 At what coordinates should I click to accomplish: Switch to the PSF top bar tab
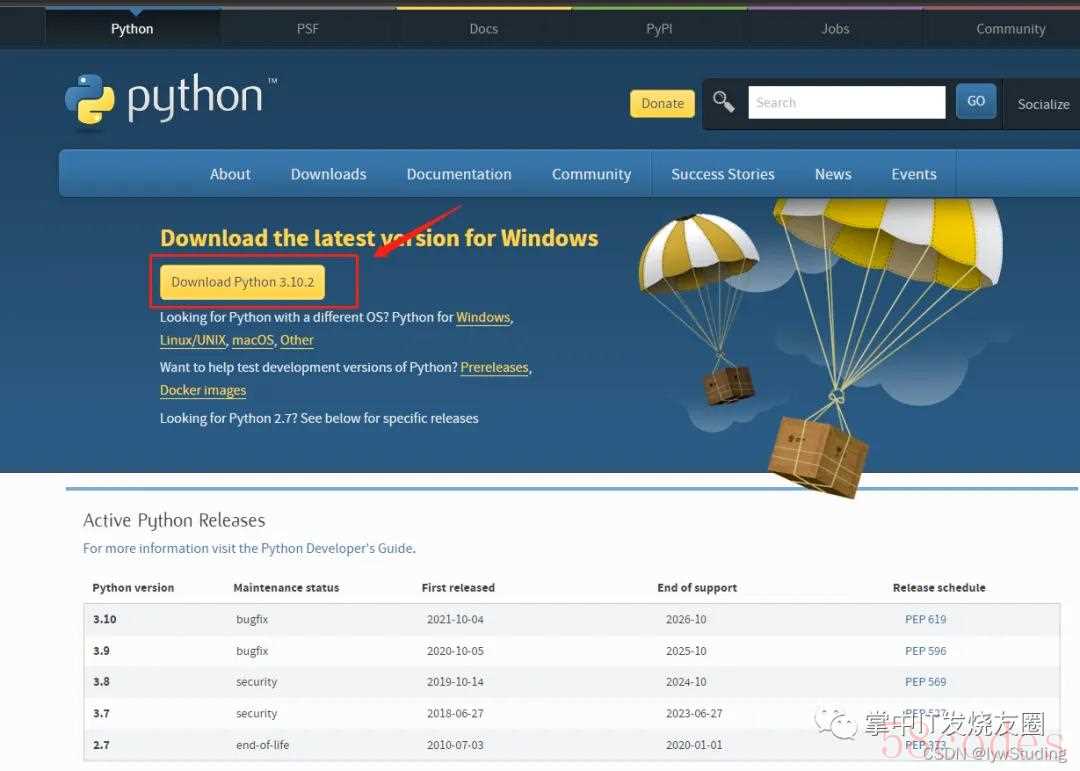point(308,29)
